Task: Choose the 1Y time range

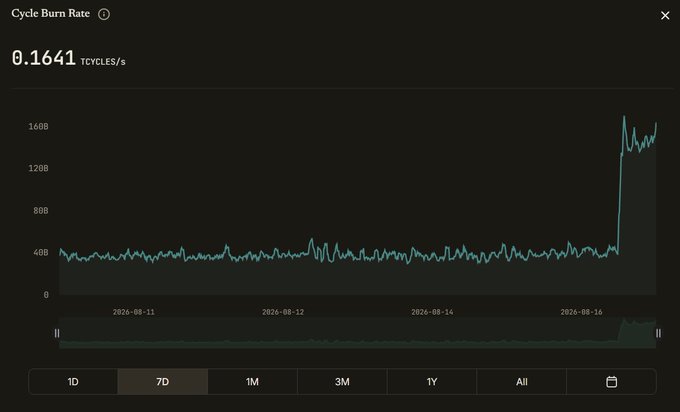Action: pos(432,382)
